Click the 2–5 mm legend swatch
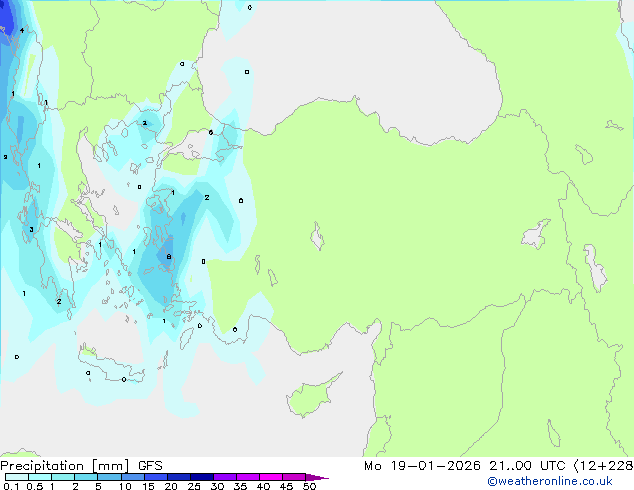Screen dimensions: 634x490 [86, 477]
